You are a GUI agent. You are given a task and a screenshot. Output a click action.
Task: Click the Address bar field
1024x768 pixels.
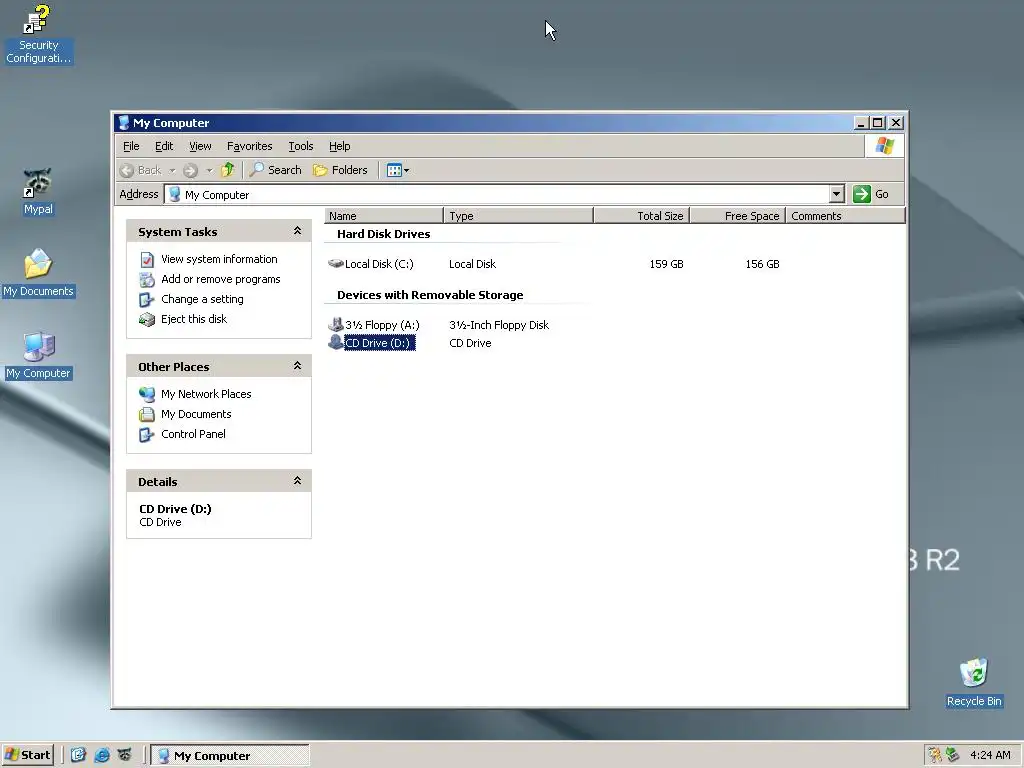496,194
